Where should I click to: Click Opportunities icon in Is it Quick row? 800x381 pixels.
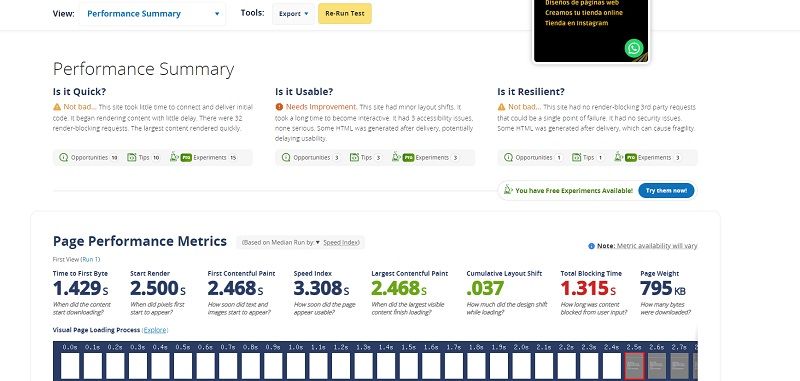[63, 158]
